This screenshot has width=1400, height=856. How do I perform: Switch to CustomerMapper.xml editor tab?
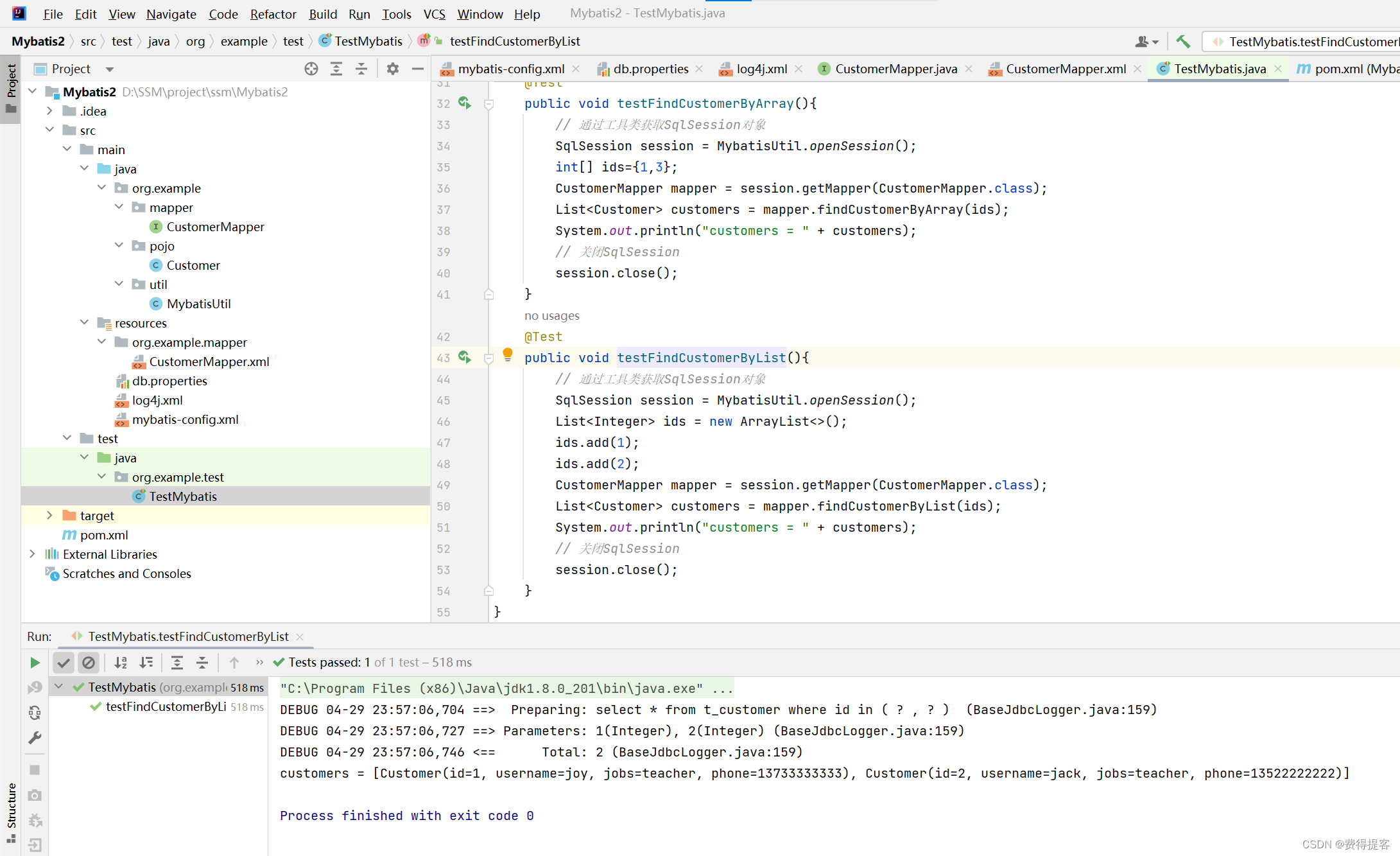(1065, 69)
